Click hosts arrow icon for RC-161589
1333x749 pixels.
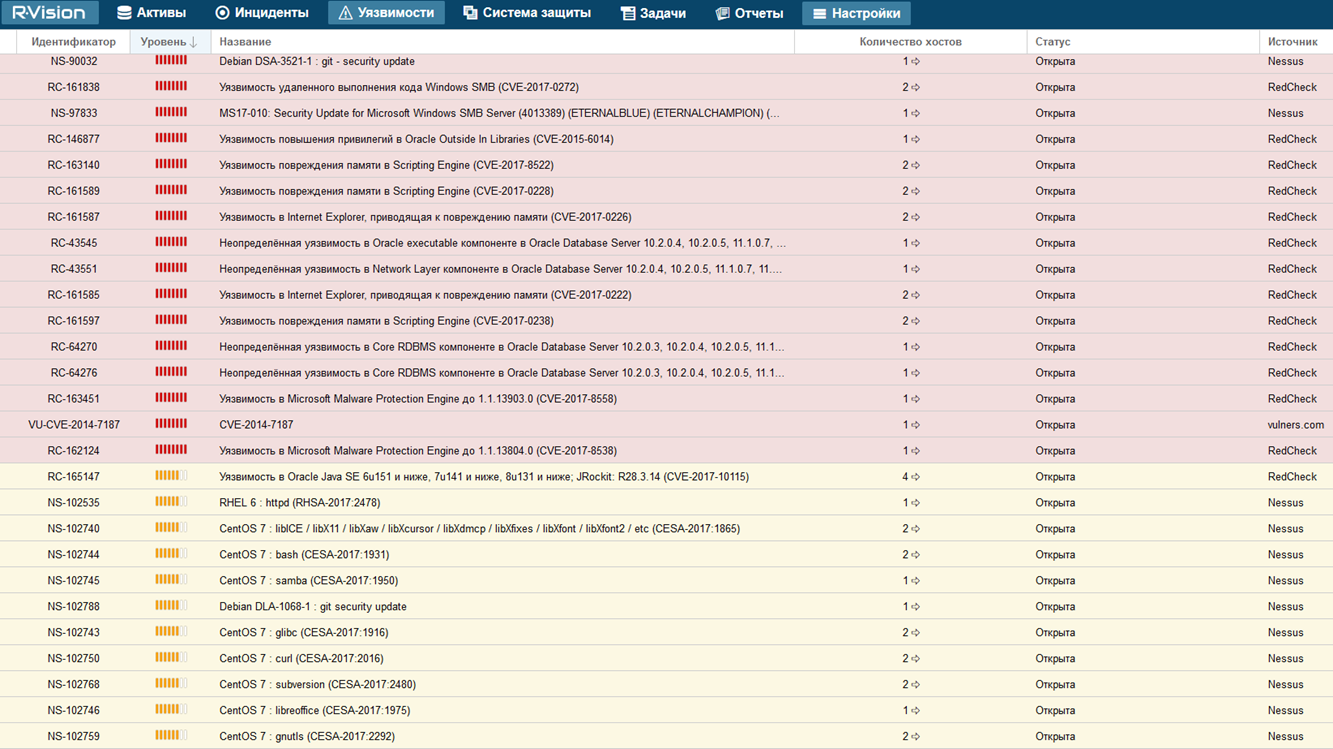pyautogui.click(x=915, y=192)
